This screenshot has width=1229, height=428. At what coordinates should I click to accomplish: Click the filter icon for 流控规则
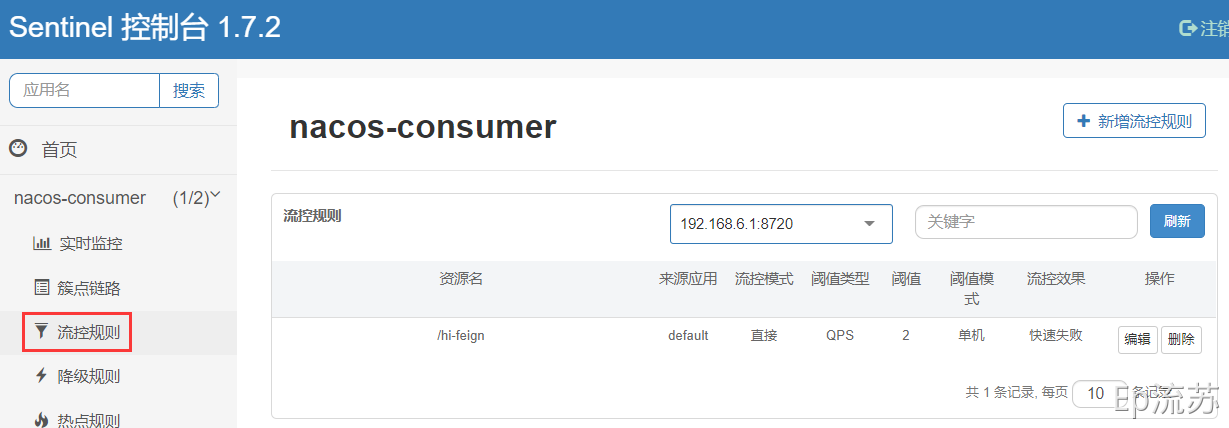pyautogui.click(x=41, y=331)
